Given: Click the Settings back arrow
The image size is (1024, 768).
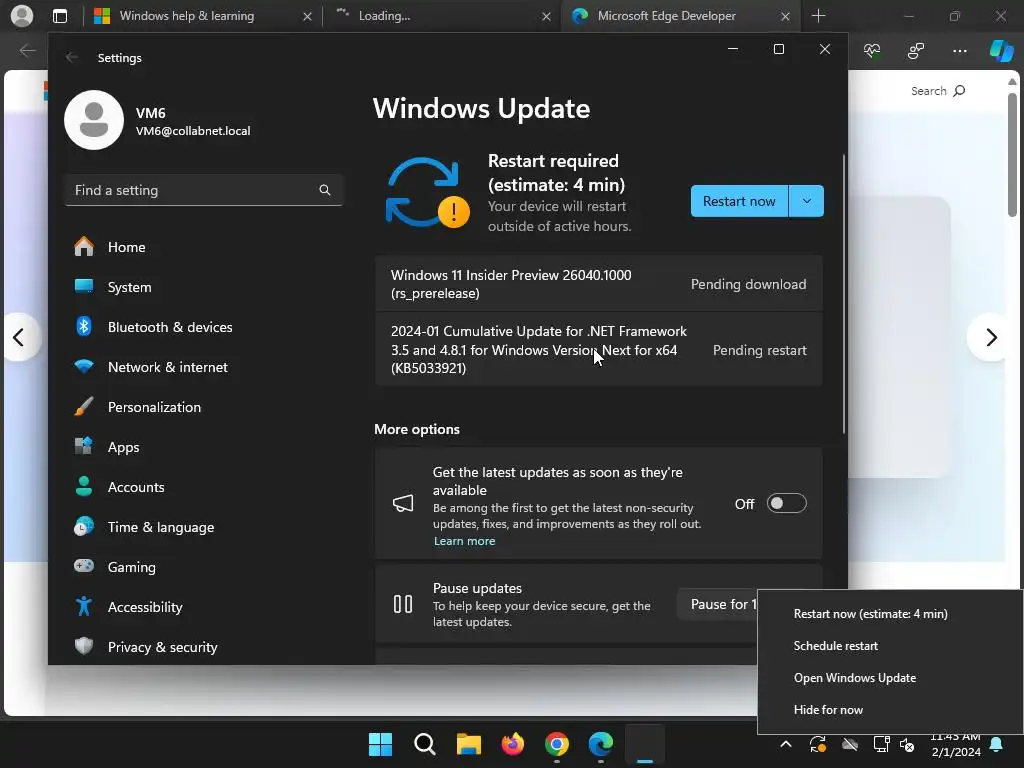Looking at the screenshot, I should pos(72,57).
